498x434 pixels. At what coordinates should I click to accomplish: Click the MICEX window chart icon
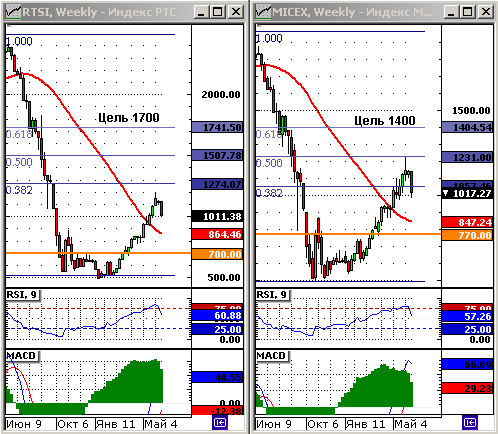263,12
